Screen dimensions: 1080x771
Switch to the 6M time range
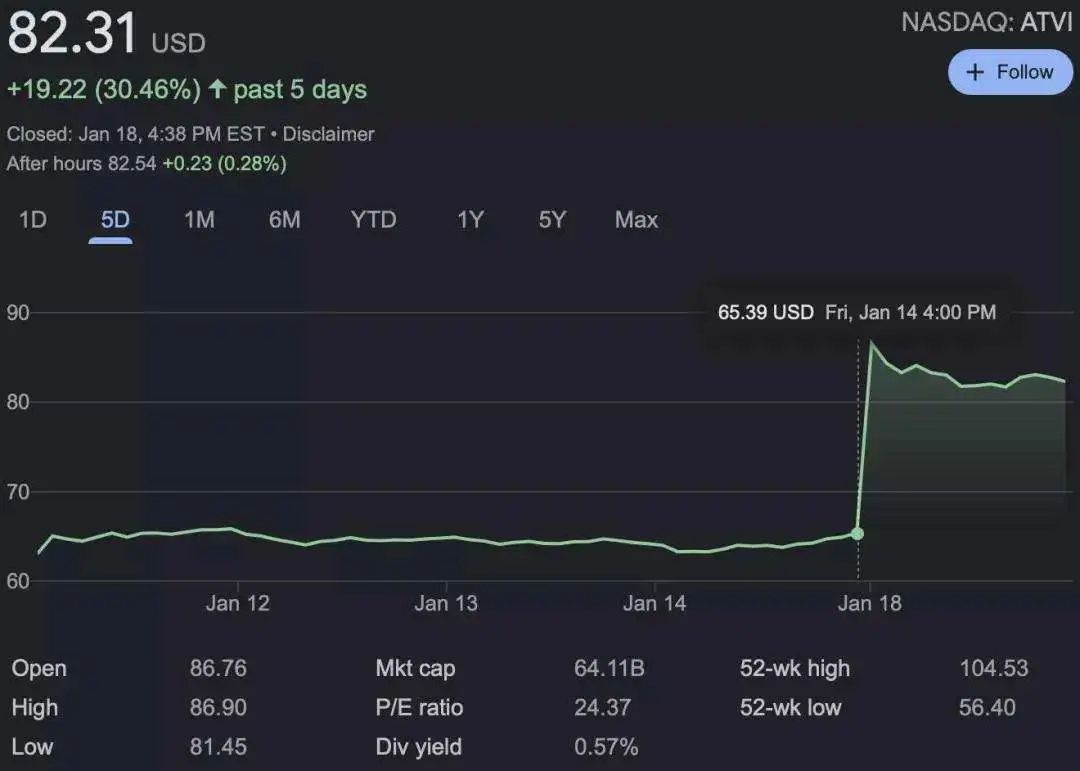(x=284, y=220)
